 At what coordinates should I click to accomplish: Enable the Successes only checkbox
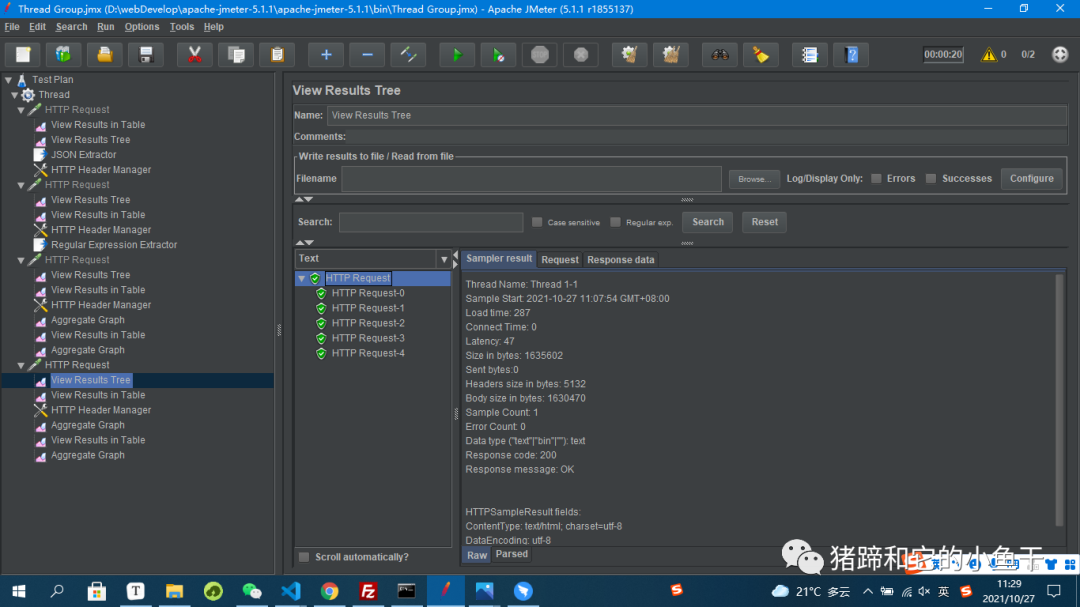point(931,178)
